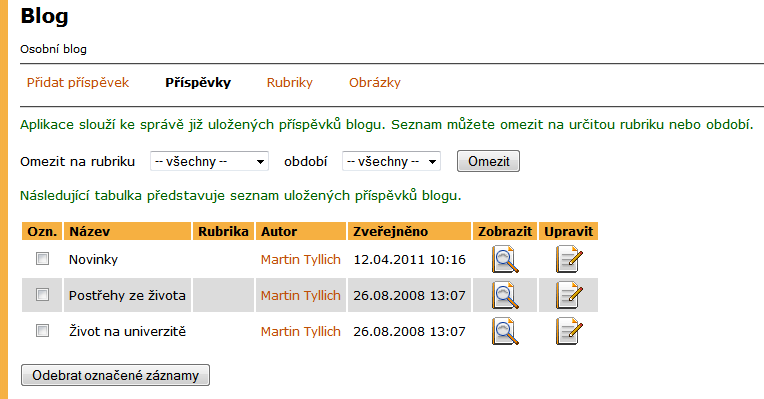Switch to the Rubriky tab
This screenshot has height=399, width=764.
(289, 82)
